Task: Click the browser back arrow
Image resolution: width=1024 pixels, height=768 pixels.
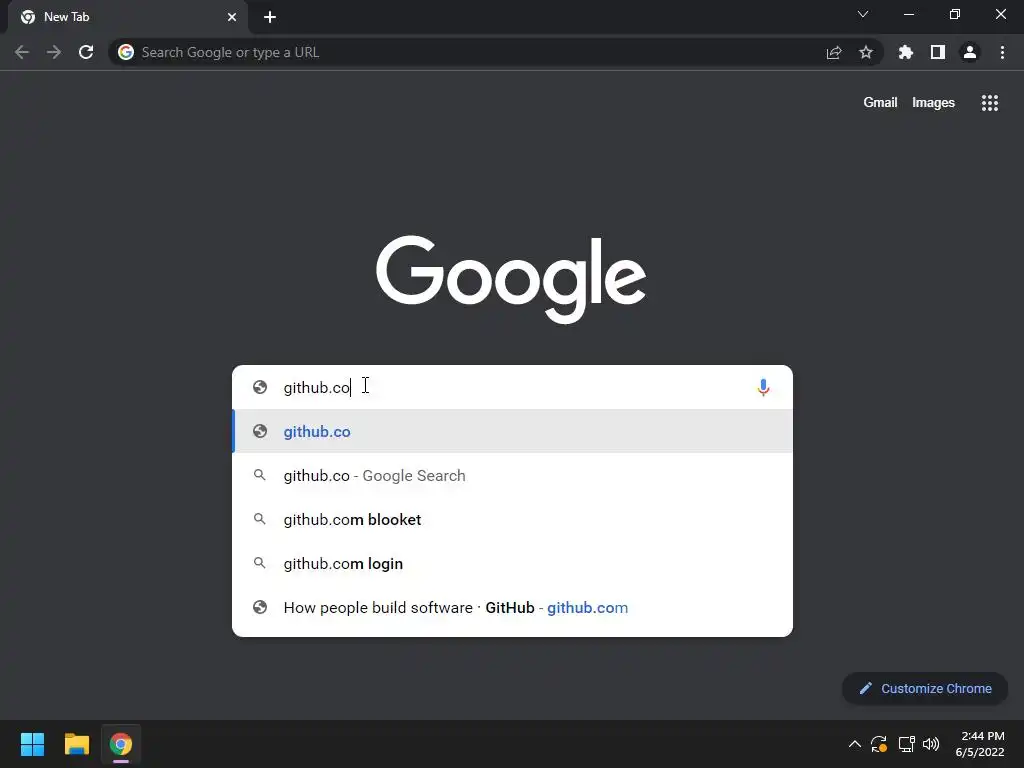Action: [22, 52]
